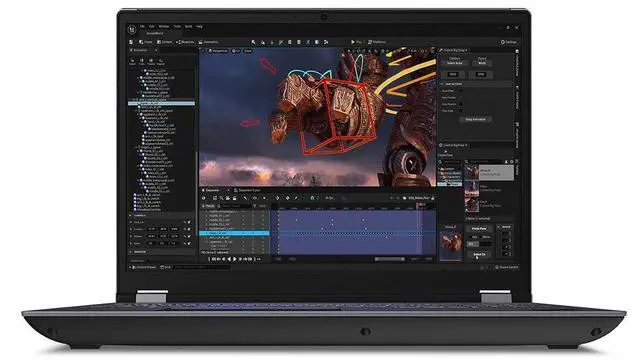Open the Perspective view dropdown
Viewport: 640px width, 364px height.
[218, 51]
